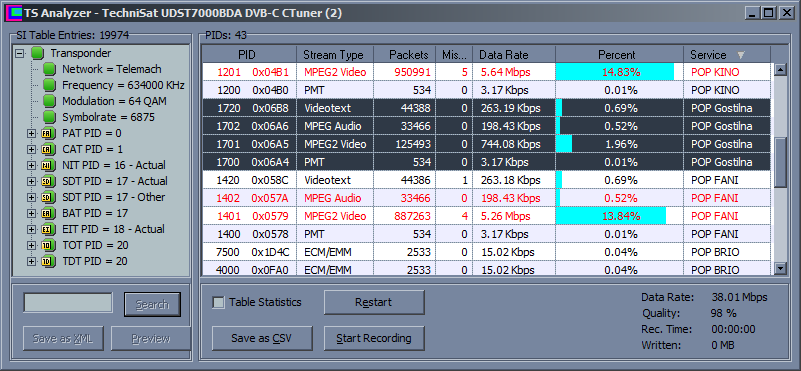Screen dimensions: 801x371
Task: Click the Preview button
Action: click(x=151, y=338)
